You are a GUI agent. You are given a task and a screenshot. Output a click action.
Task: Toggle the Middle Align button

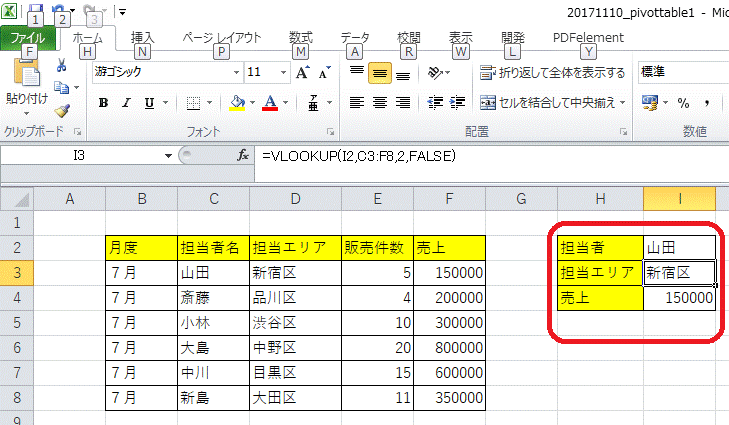pyautogui.click(x=380, y=73)
